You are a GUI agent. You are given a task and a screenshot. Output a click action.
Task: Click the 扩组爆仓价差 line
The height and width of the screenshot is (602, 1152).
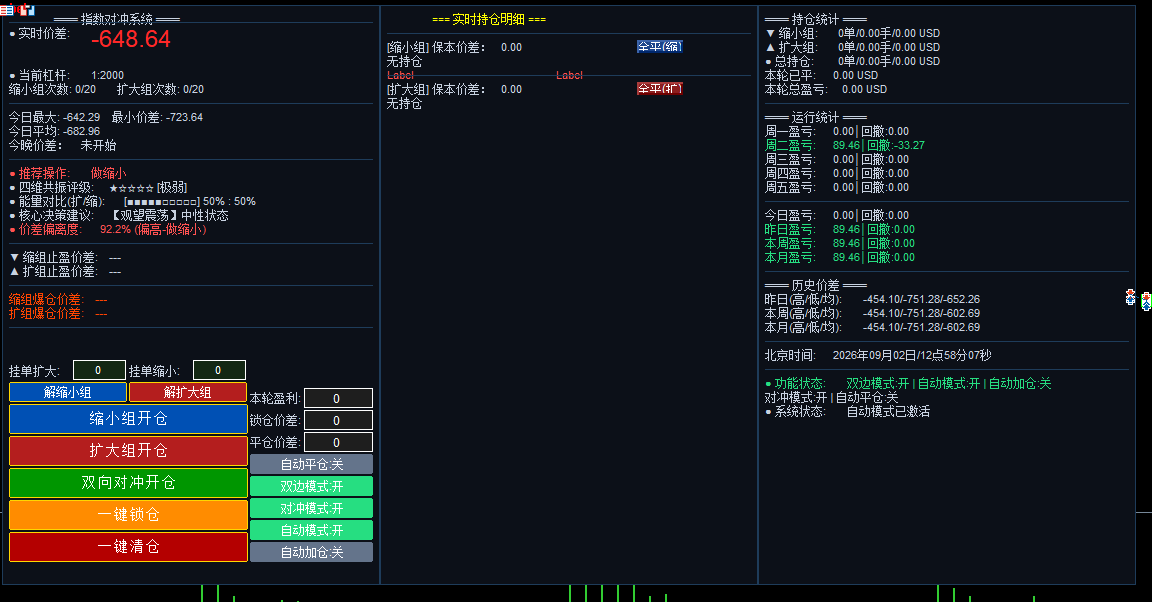point(58,313)
